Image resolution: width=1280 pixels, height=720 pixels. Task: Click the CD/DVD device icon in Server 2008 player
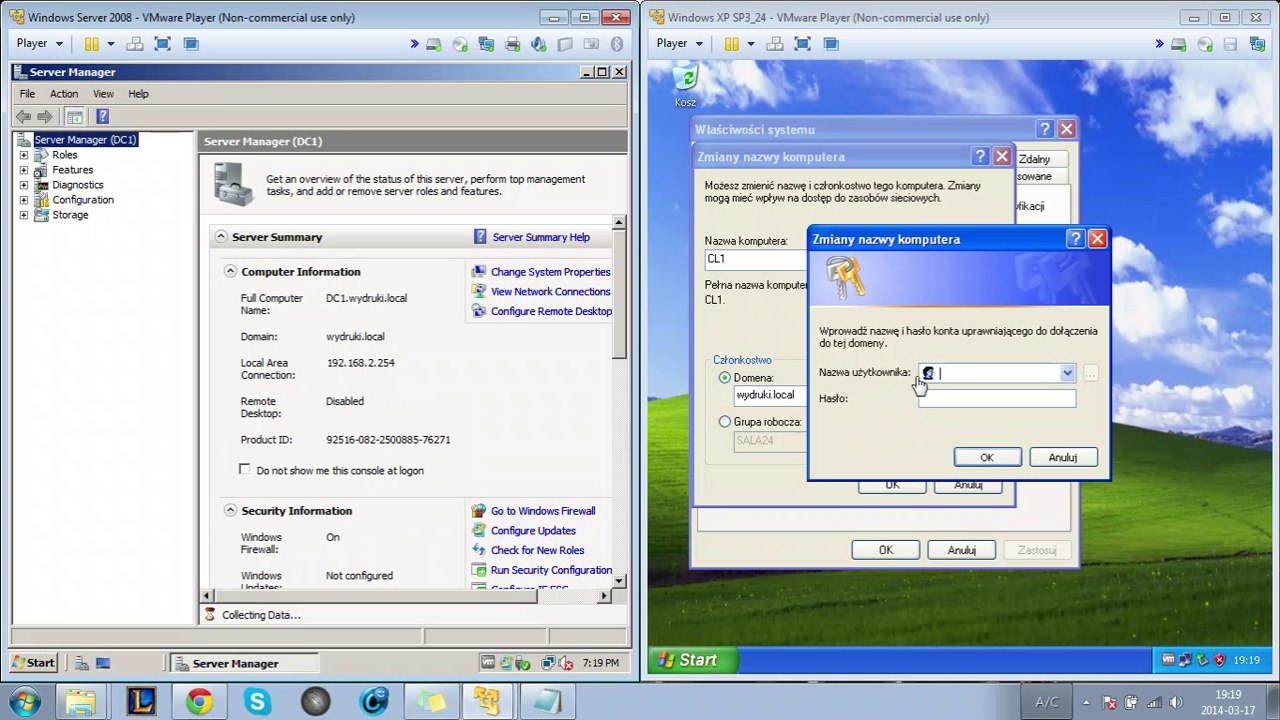tap(460, 44)
